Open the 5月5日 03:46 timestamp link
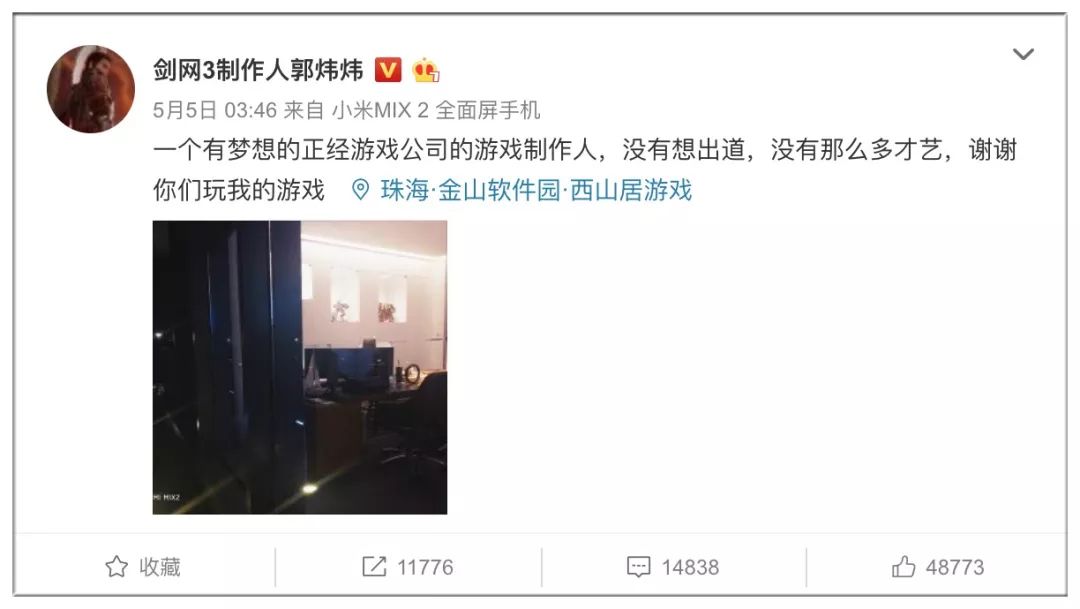The image size is (1080, 609). (x=215, y=110)
